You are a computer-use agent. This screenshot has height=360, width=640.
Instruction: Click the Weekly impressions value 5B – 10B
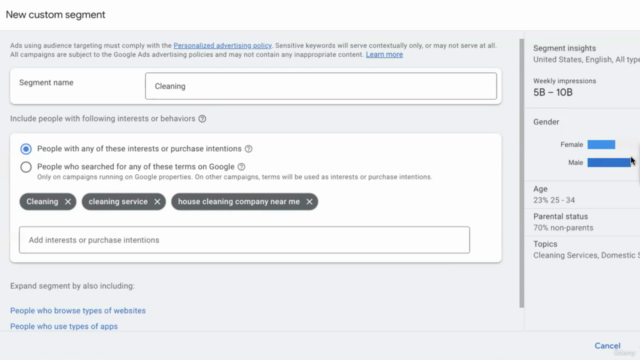pyautogui.click(x=553, y=93)
